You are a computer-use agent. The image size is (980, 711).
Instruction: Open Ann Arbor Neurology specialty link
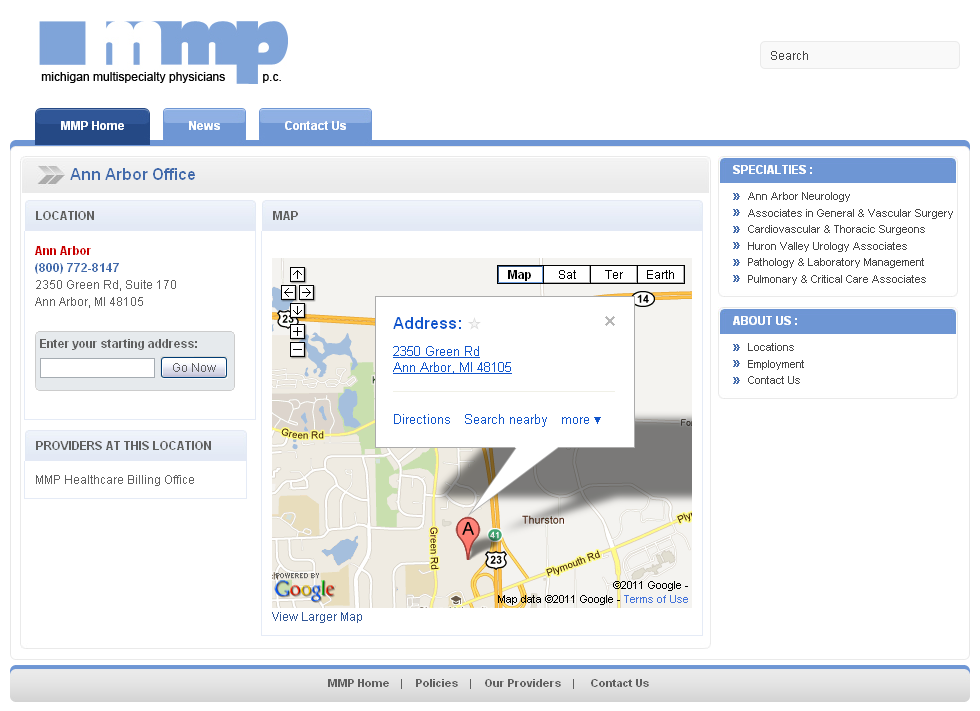(798, 197)
